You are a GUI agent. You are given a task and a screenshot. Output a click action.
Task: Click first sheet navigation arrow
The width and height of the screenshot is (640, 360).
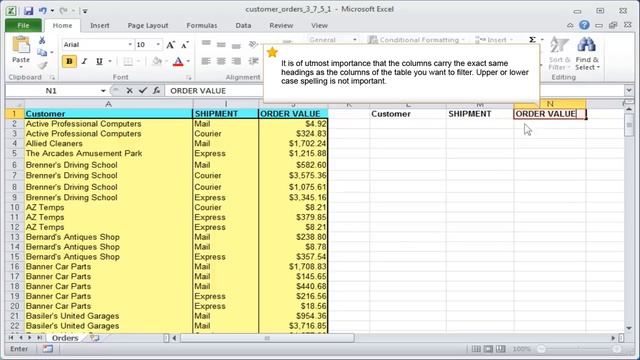pos(11,338)
